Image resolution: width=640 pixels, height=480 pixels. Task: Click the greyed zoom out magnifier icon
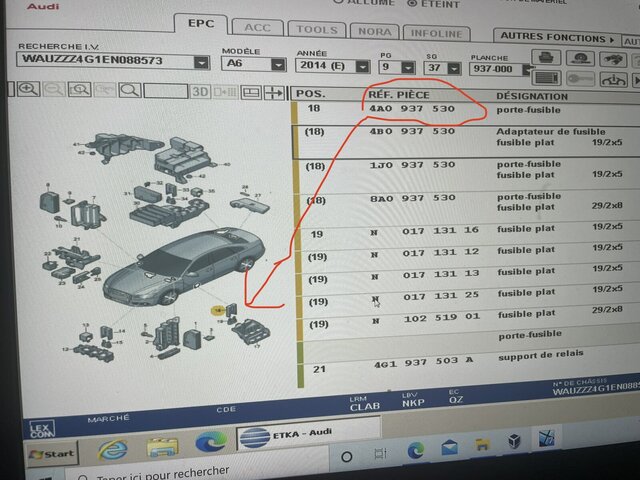[x=54, y=89]
